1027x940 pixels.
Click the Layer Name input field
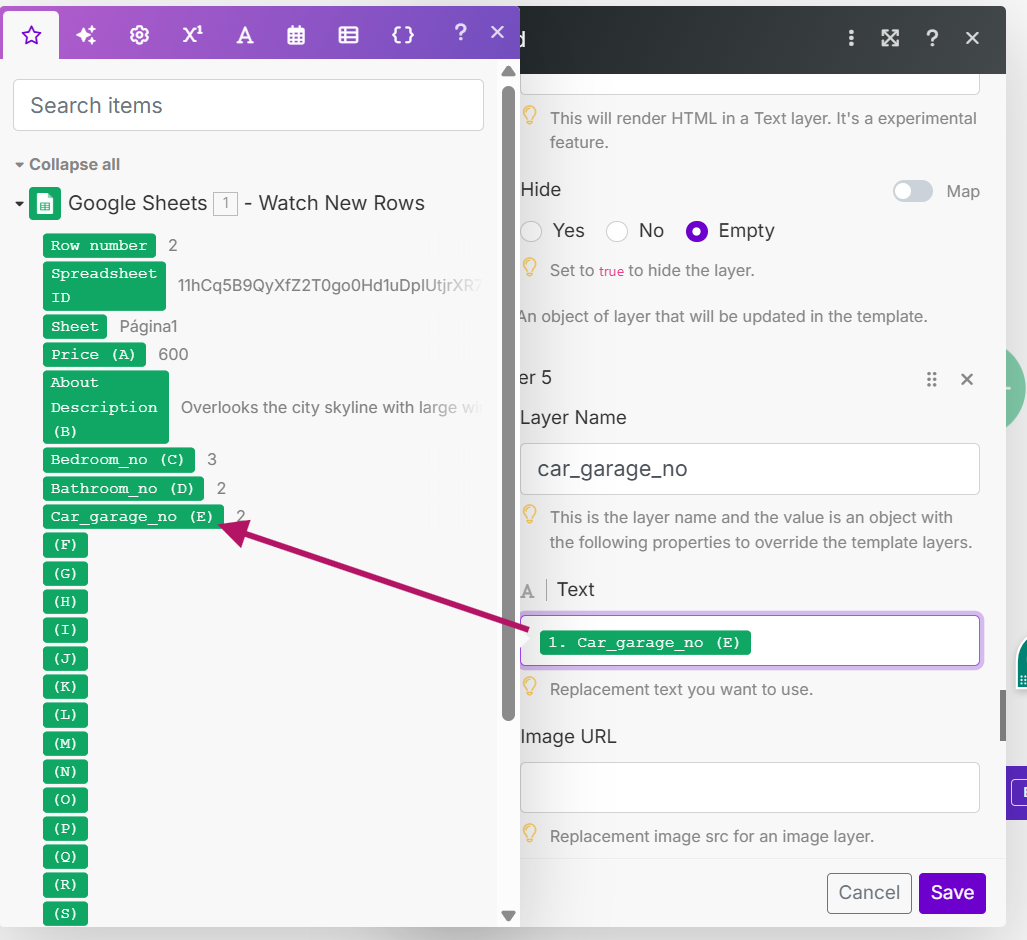click(749, 469)
